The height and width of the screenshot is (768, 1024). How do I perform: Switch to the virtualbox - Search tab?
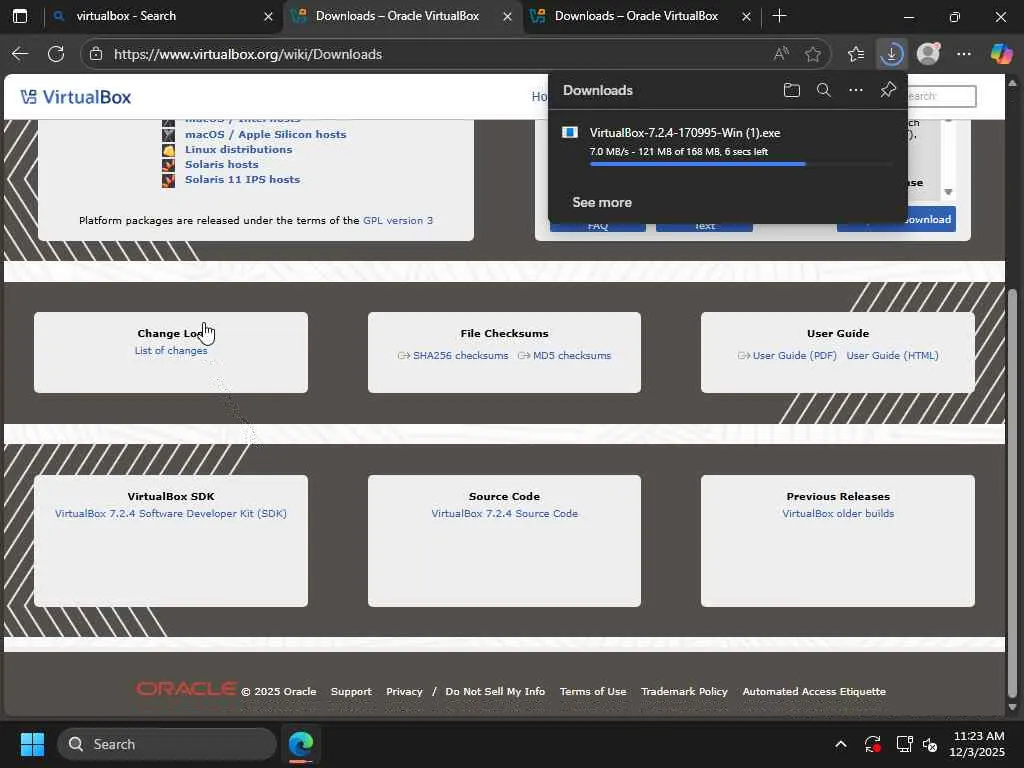click(163, 16)
